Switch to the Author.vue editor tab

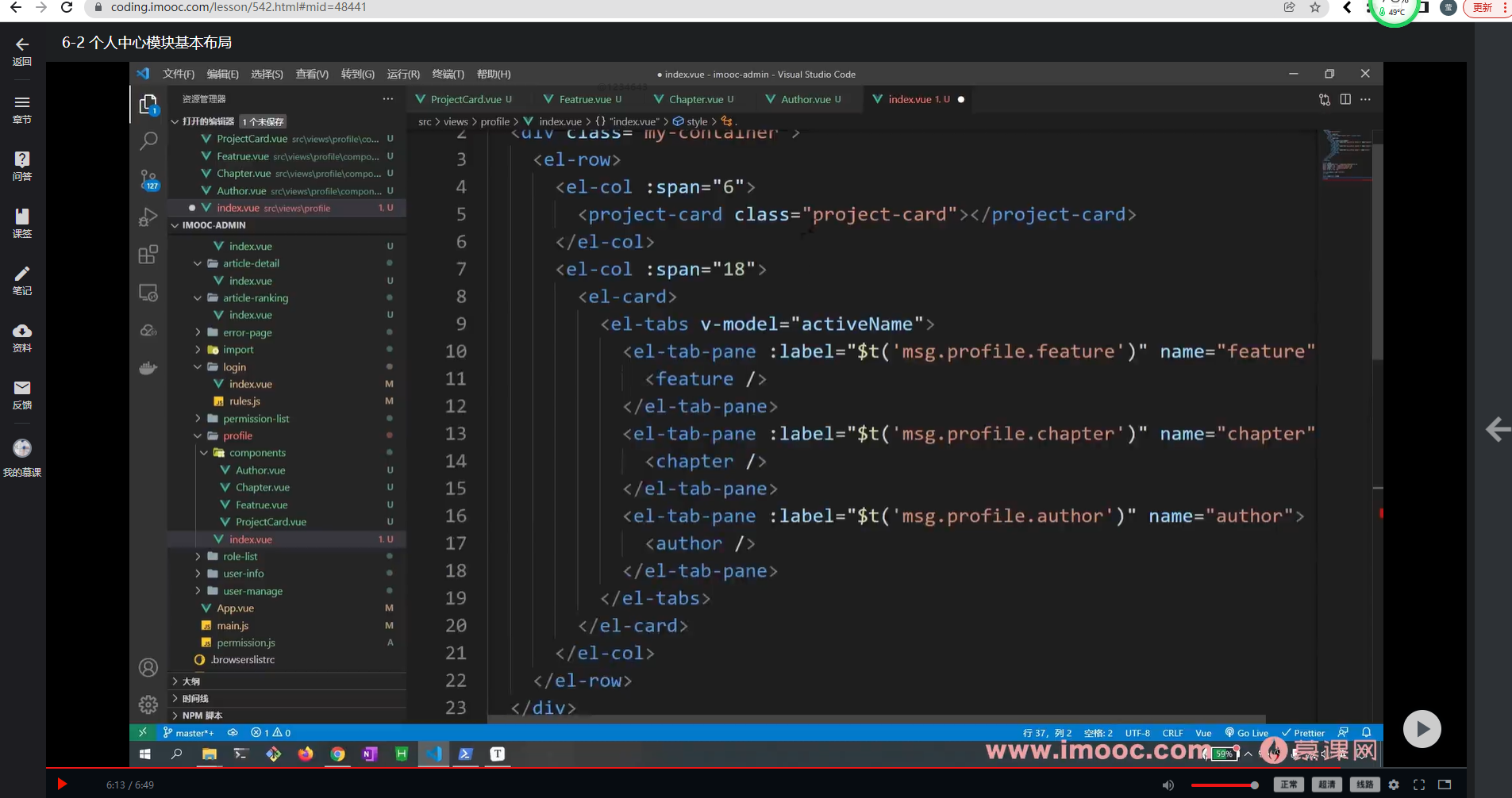pos(805,99)
